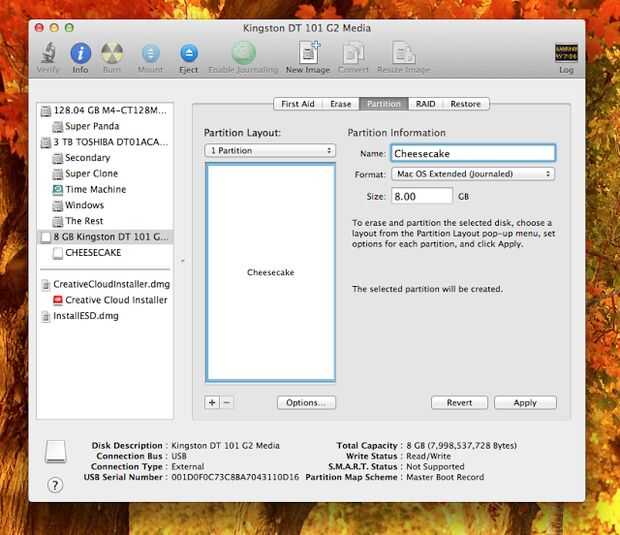Image resolution: width=620 pixels, height=535 pixels.
Task: Click the Apply button
Action: (525, 403)
